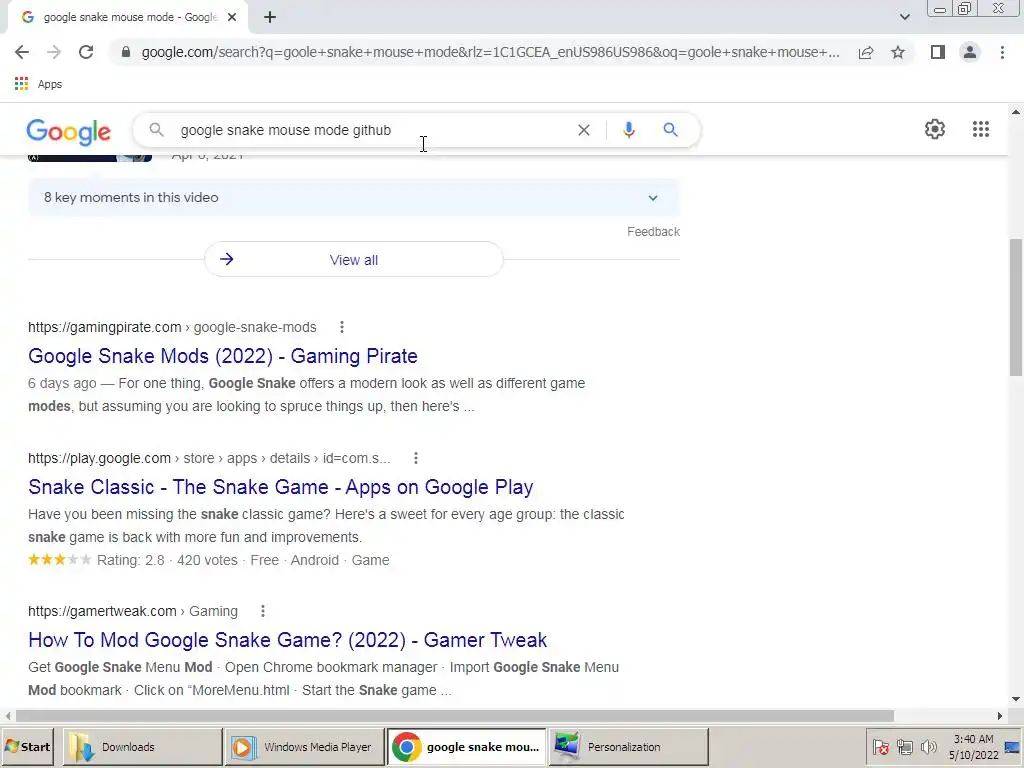Click the forward navigation arrow

click(x=54, y=52)
